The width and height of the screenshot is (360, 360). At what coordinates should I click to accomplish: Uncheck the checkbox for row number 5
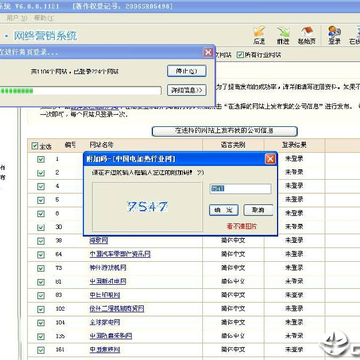tap(41, 200)
